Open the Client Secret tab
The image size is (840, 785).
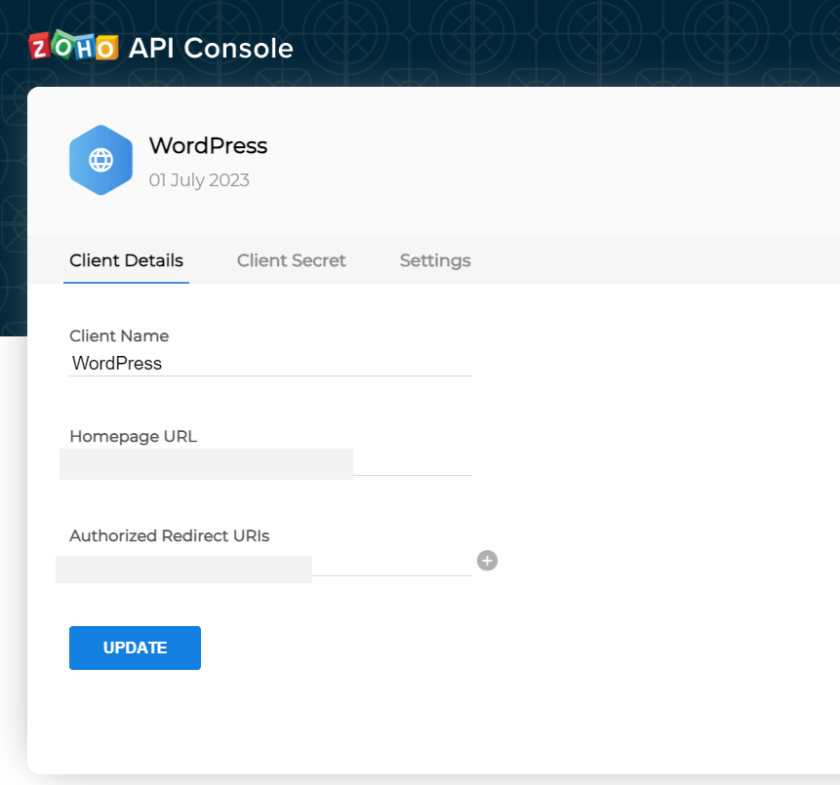pos(291,260)
